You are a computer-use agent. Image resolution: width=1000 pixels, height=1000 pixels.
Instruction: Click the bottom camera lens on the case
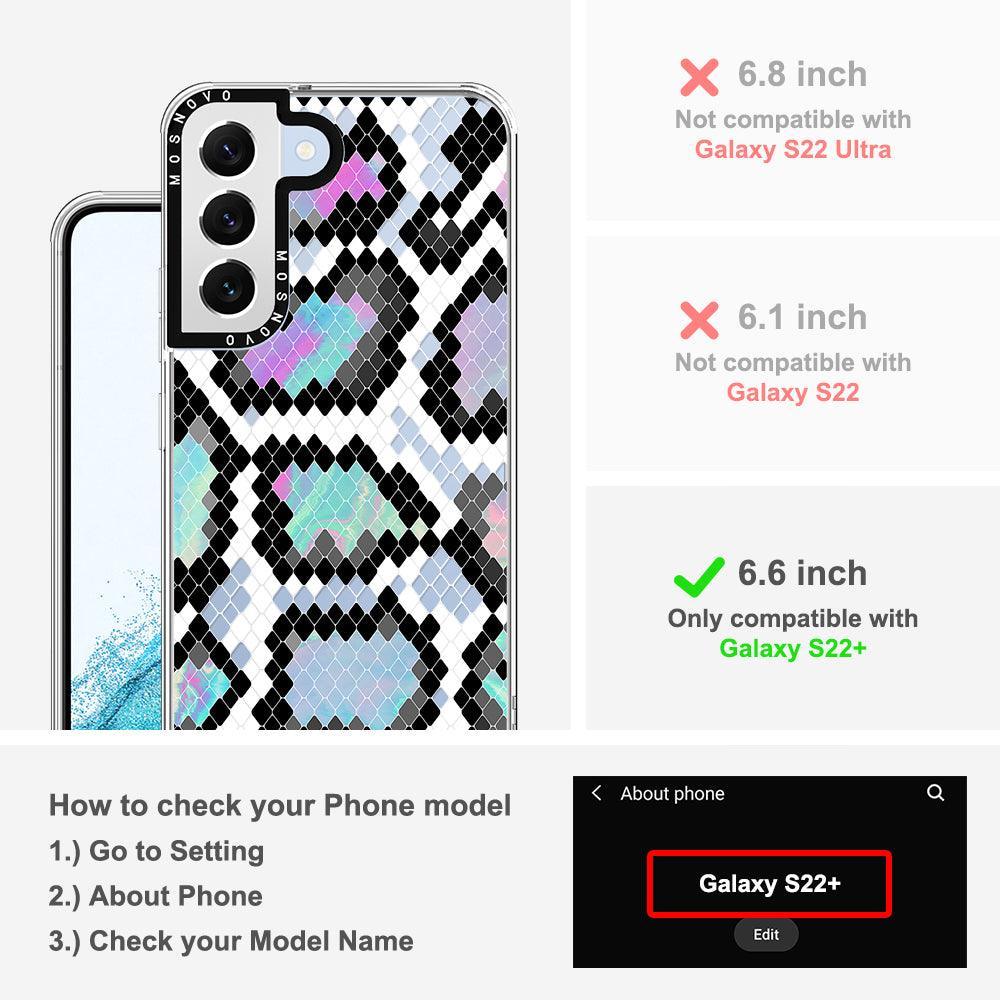(228, 288)
